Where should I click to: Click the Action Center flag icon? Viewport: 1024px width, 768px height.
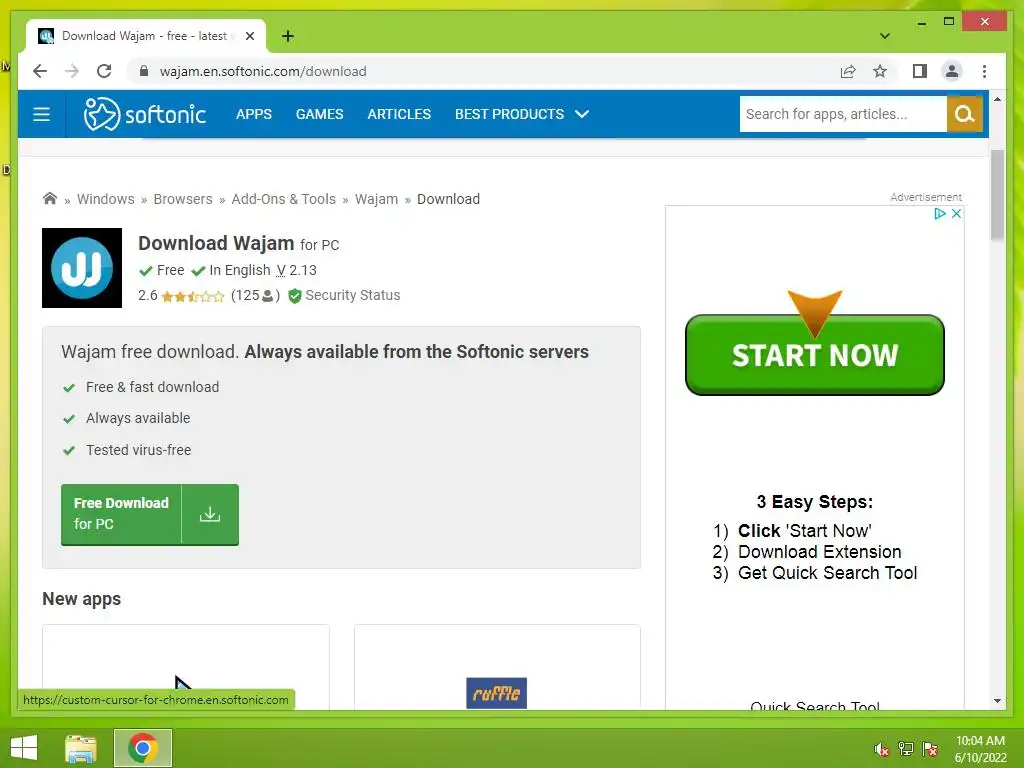[x=930, y=750]
